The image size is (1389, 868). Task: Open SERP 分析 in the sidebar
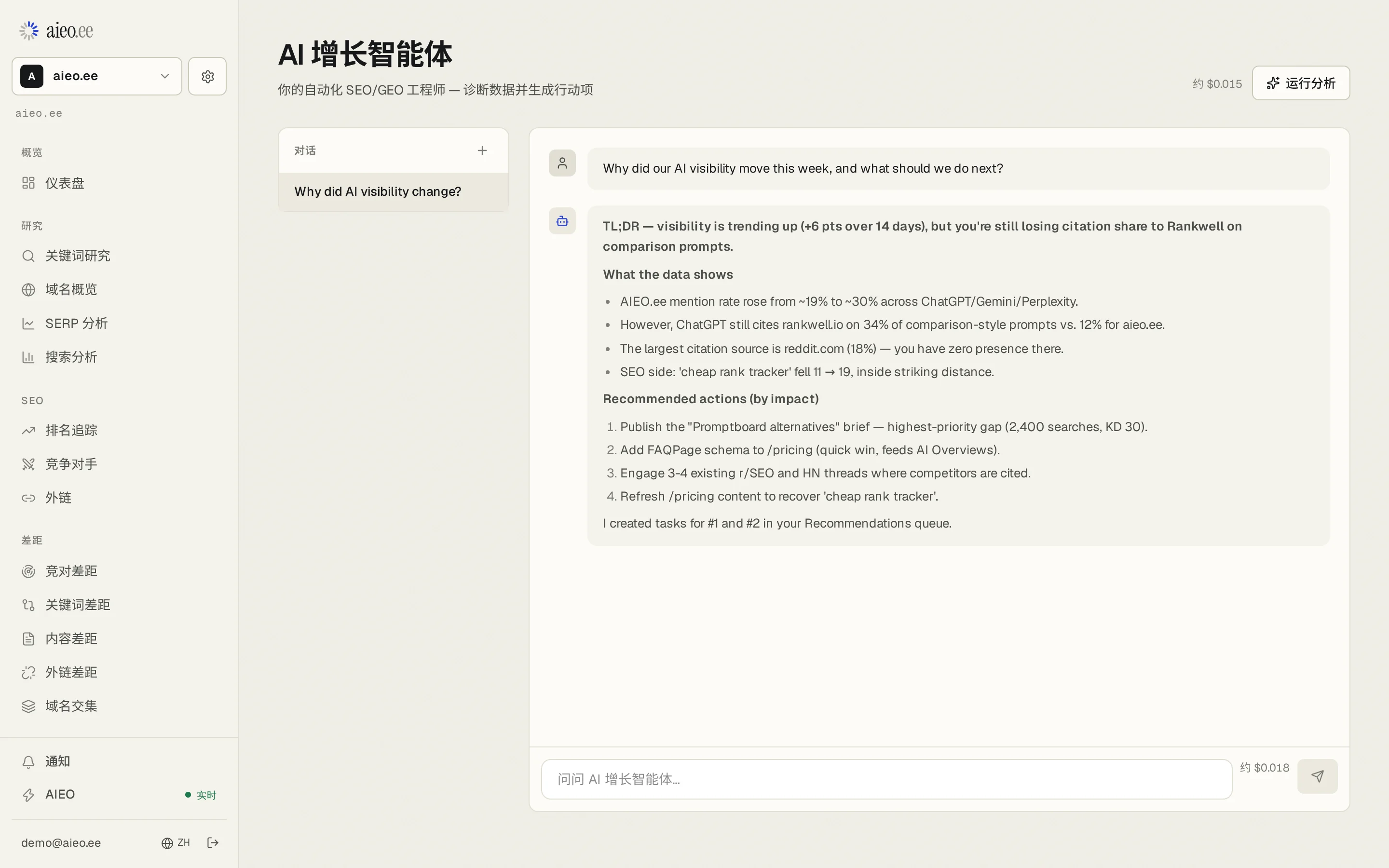pos(119,323)
